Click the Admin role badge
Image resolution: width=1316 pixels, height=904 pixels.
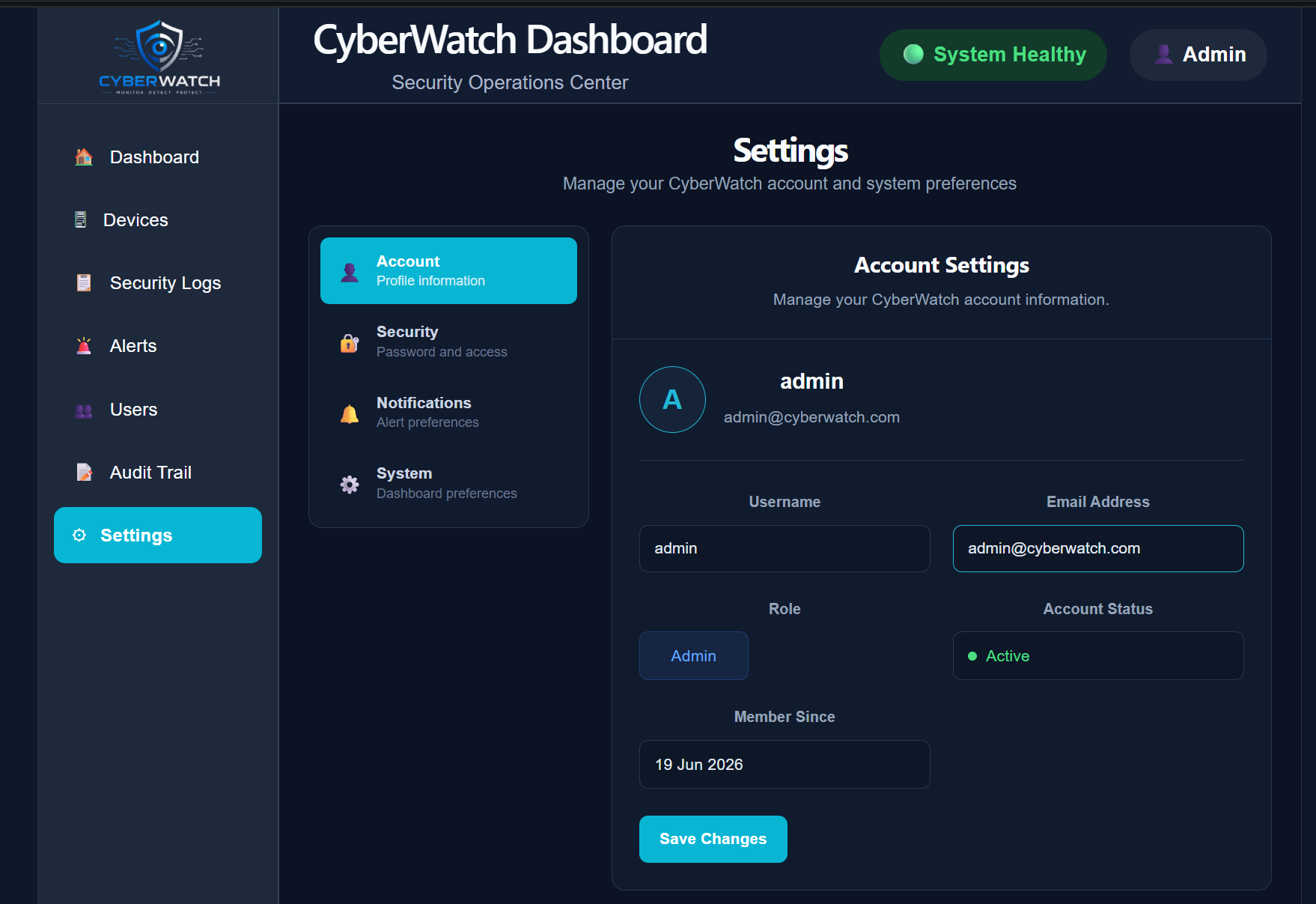pos(693,655)
